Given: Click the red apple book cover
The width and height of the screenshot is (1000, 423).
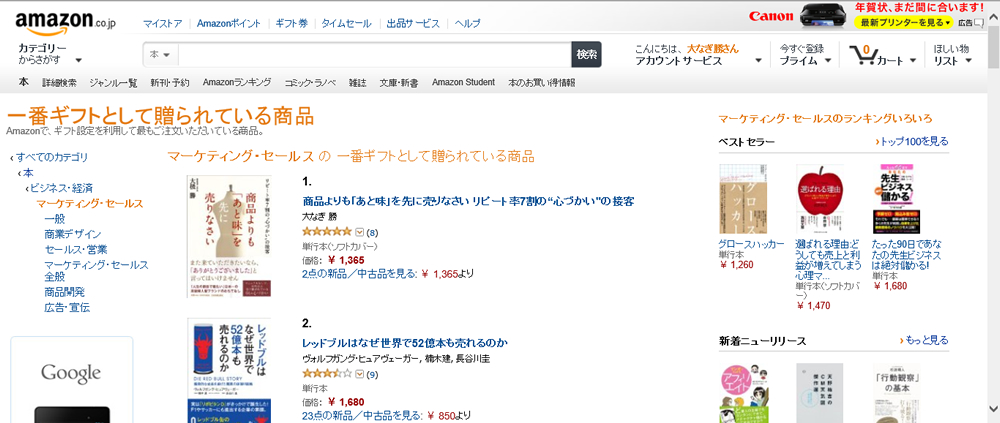Looking at the screenshot, I should (x=820, y=198).
